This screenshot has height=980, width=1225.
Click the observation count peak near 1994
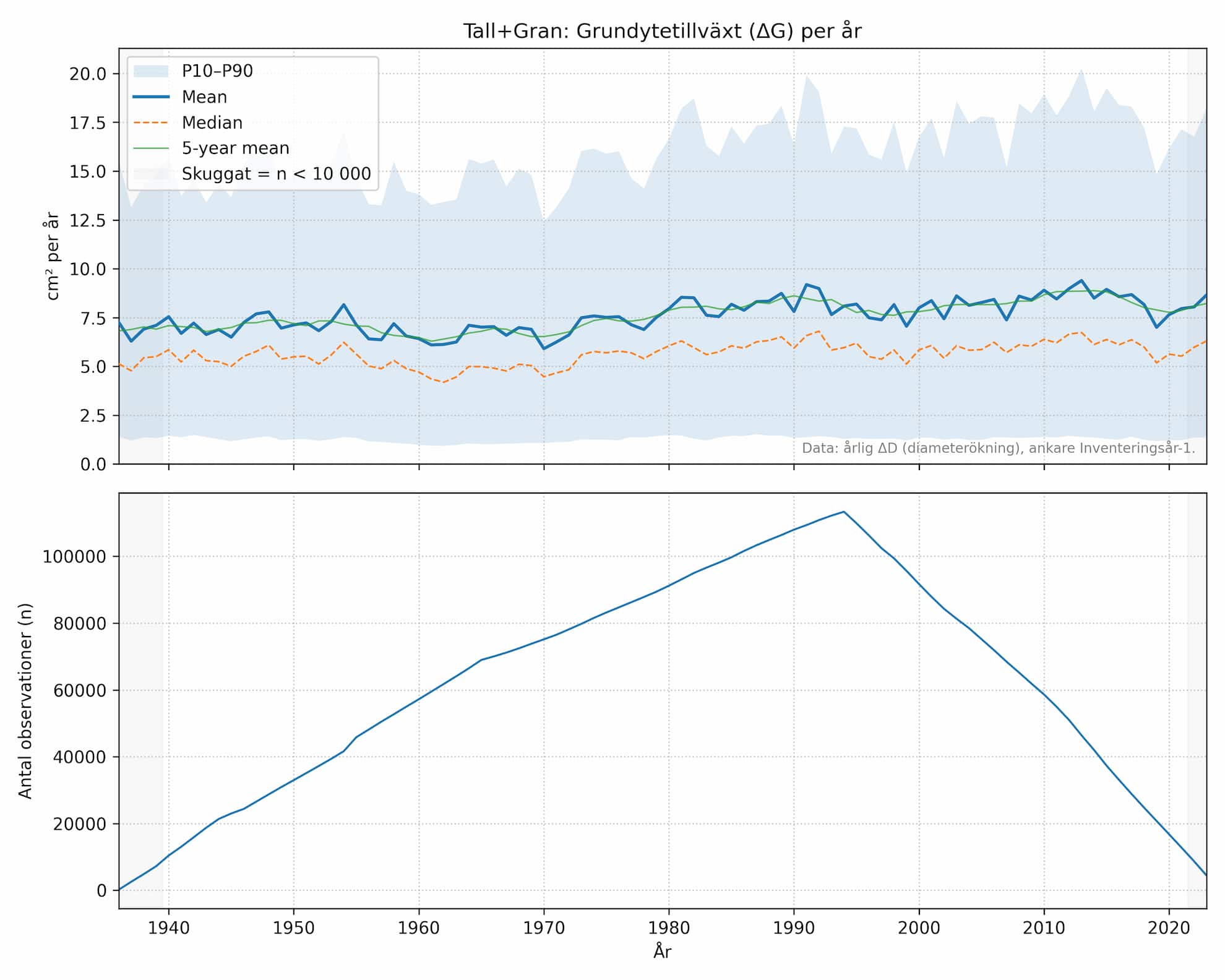tap(843, 512)
